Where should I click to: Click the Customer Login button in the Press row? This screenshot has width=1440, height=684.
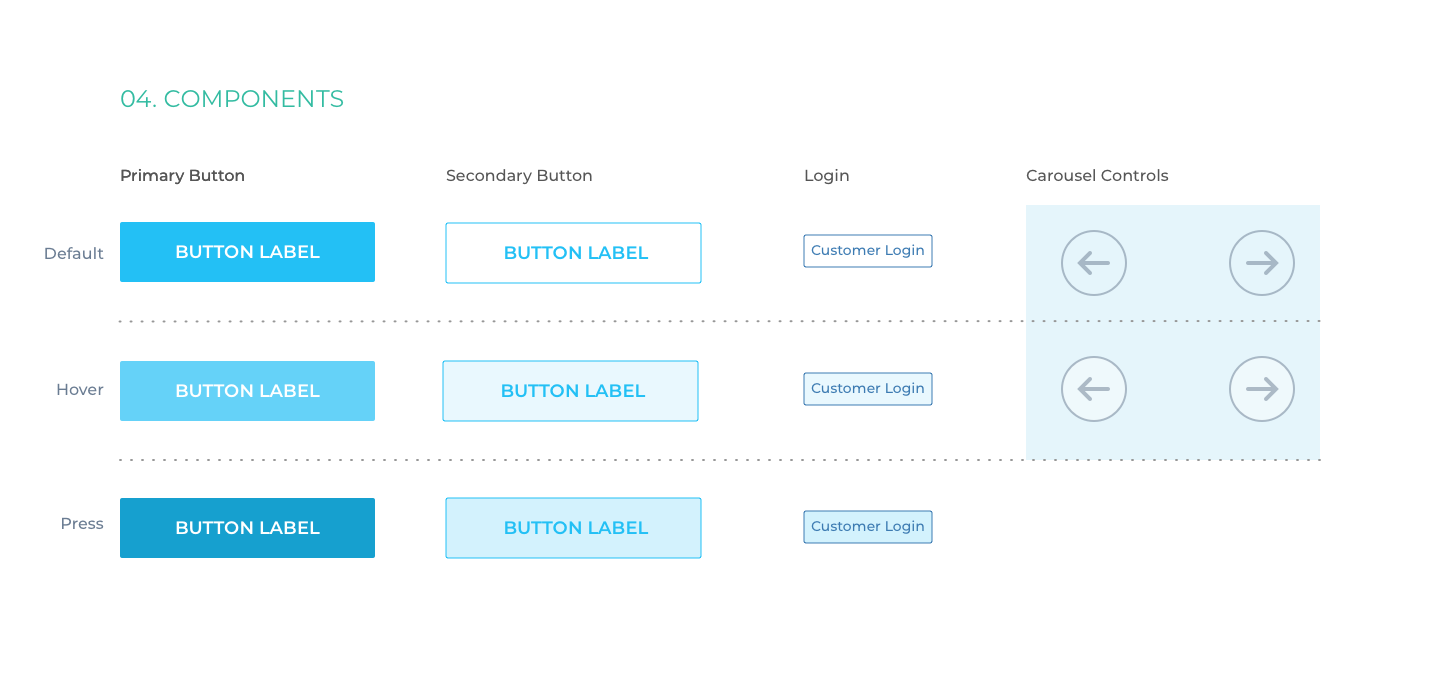(x=868, y=527)
